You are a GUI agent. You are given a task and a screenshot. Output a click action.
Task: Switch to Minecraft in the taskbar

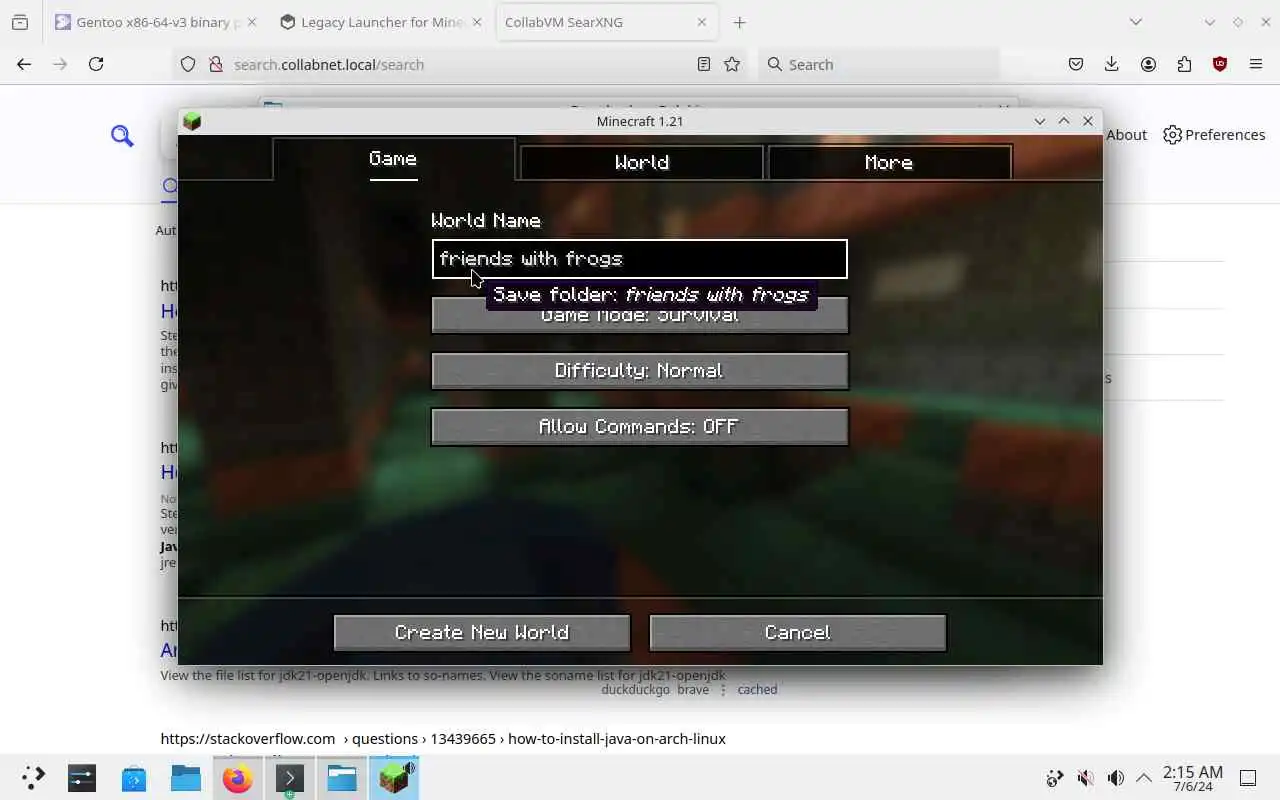click(394, 778)
